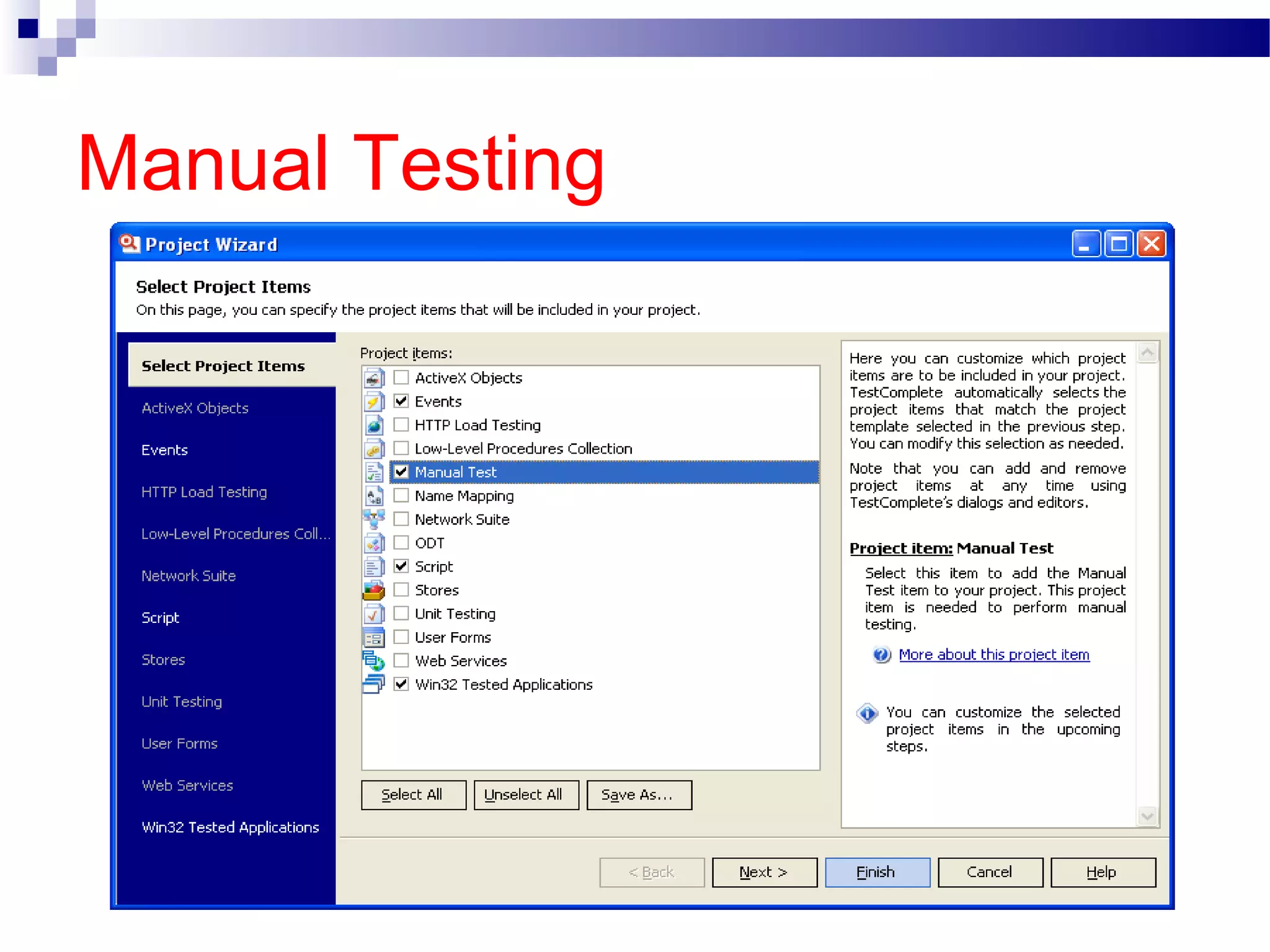Enable the Name Mapping checkbox

click(x=401, y=495)
